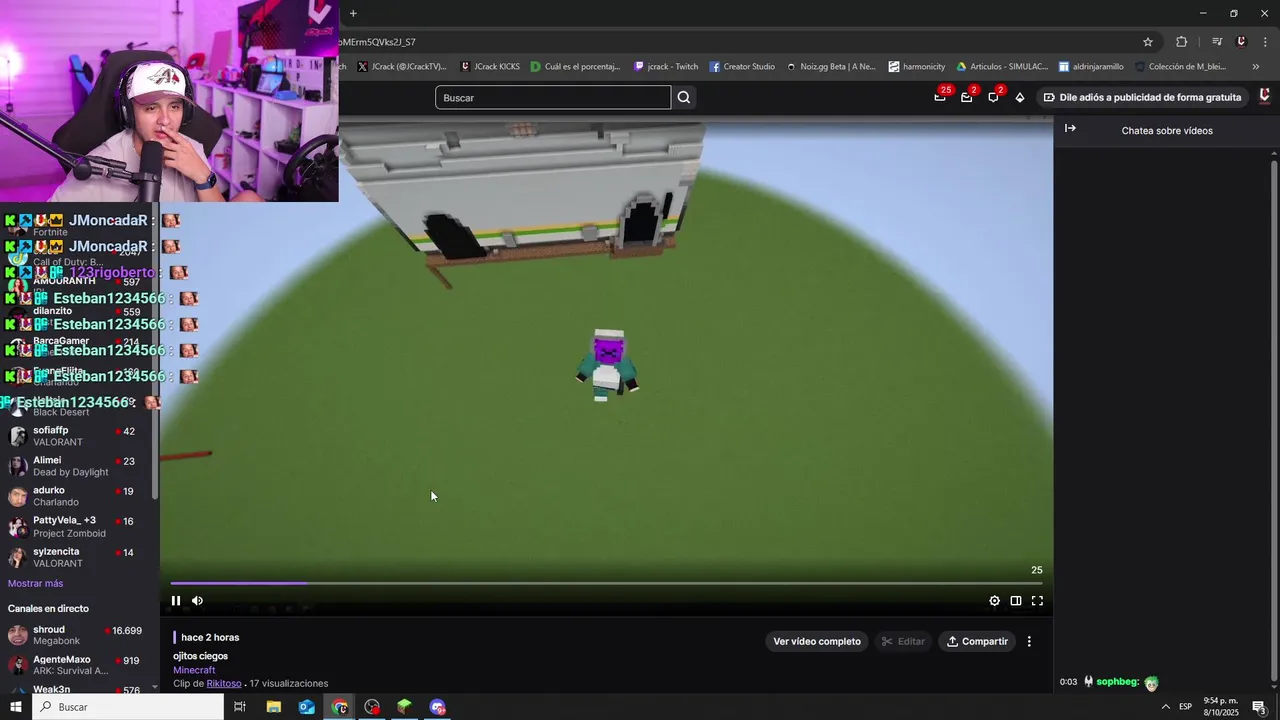Click the Compartir share button
The width and height of the screenshot is (1280, 720).
[x=977, y=642]
